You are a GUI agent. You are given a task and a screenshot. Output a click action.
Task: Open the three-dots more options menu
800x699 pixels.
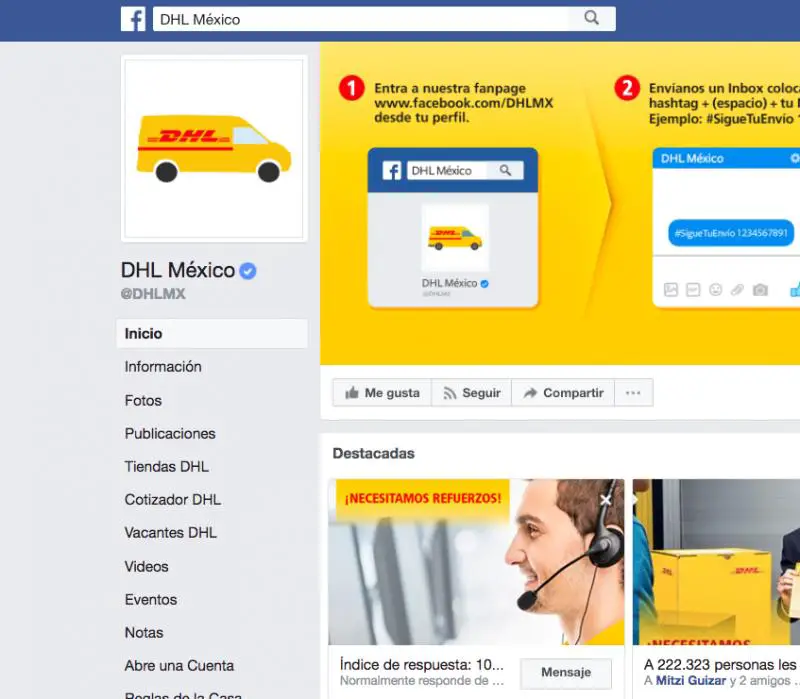click(x=634, y=393)
